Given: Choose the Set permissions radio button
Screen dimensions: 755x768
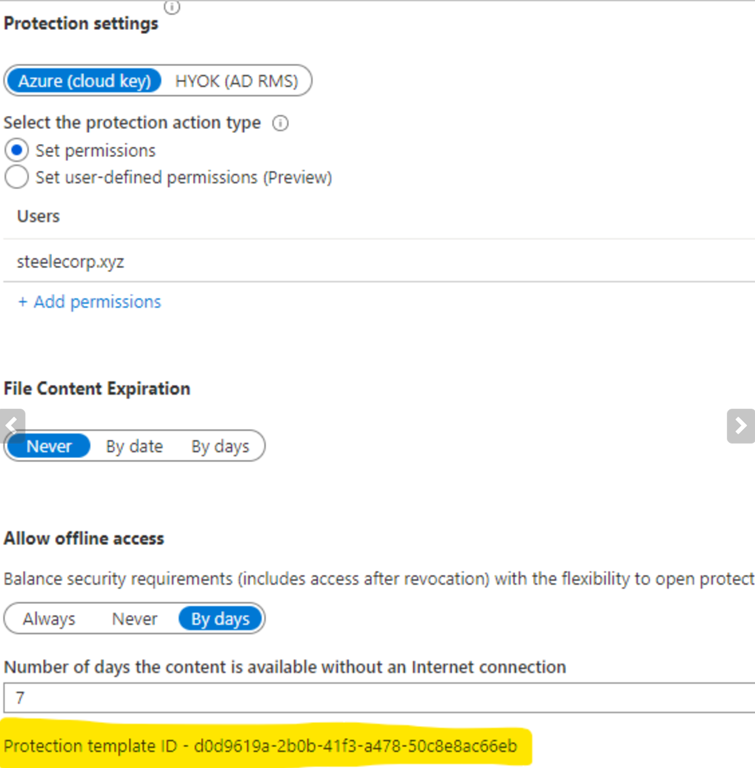Looking at the screenshot, I should (x=17, y=151).
